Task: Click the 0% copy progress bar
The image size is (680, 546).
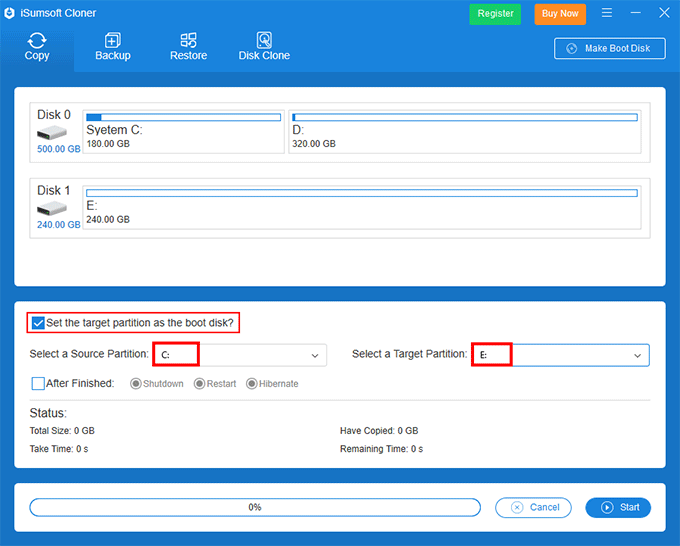Action: point(255,507)
